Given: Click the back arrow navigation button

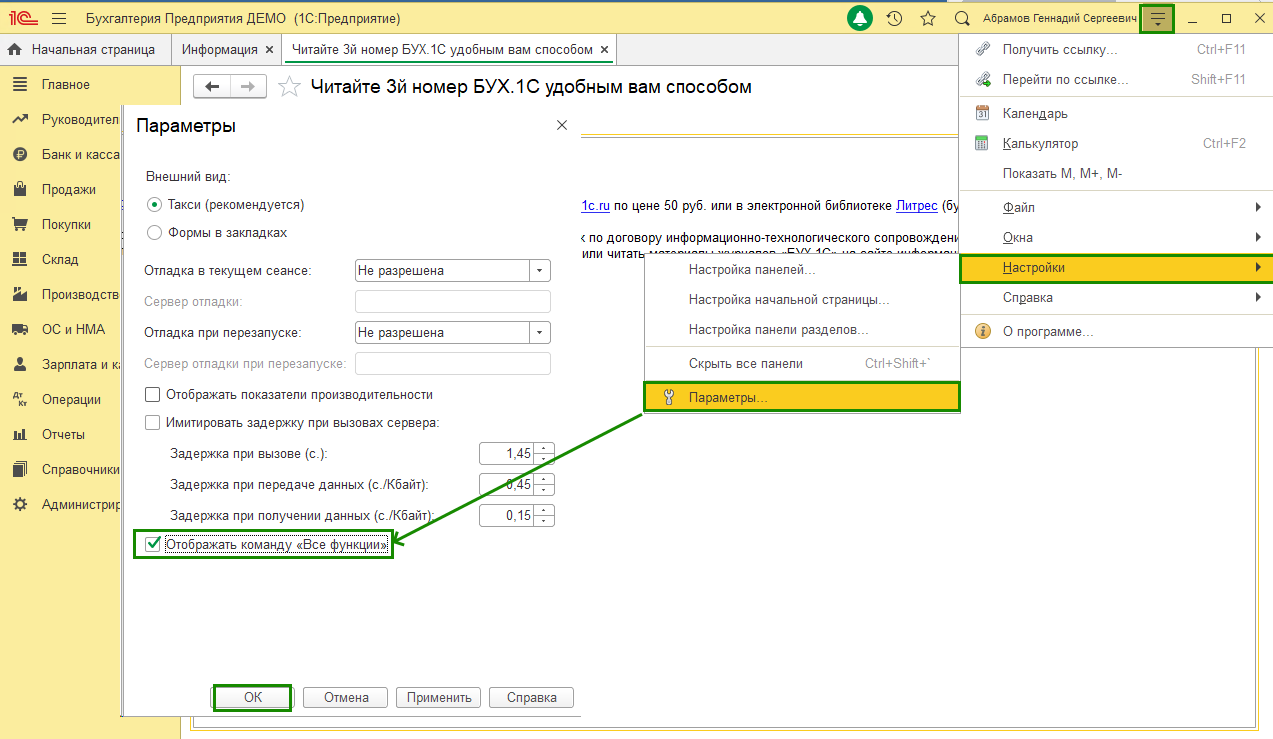Looking at the screenshot, I should click(x=212, y=87).
